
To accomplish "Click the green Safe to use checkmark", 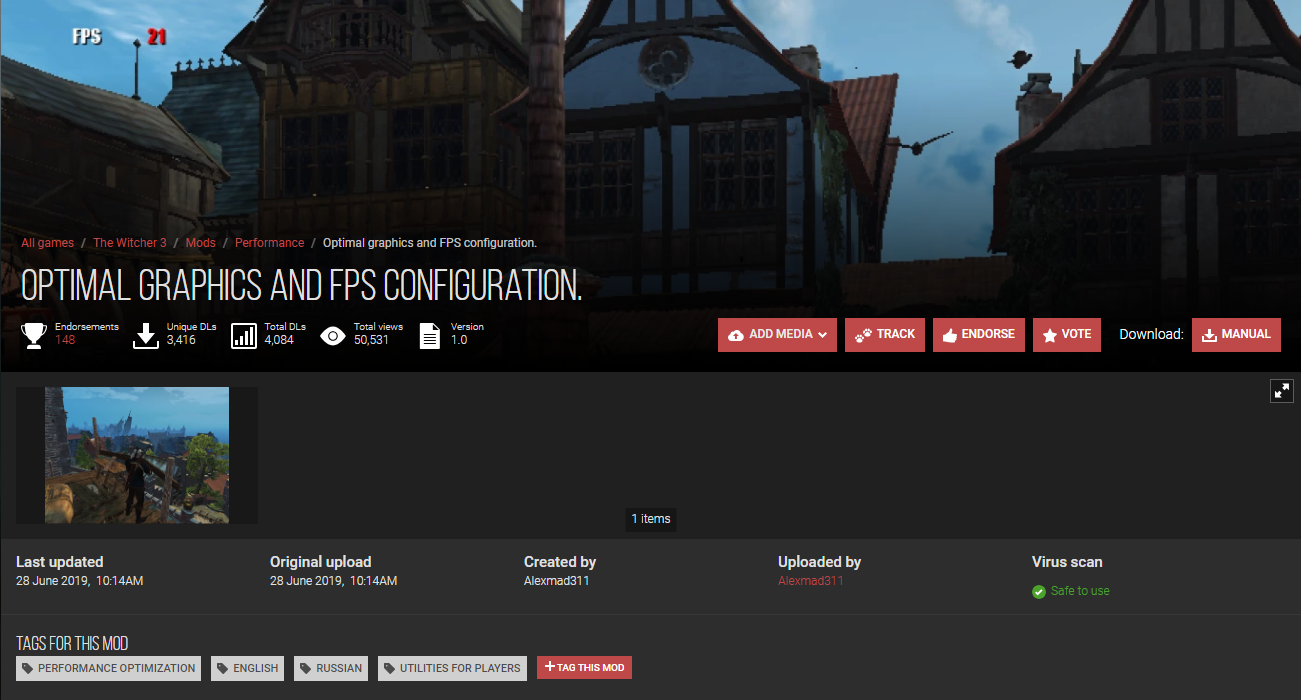I will click(1039, 592).
